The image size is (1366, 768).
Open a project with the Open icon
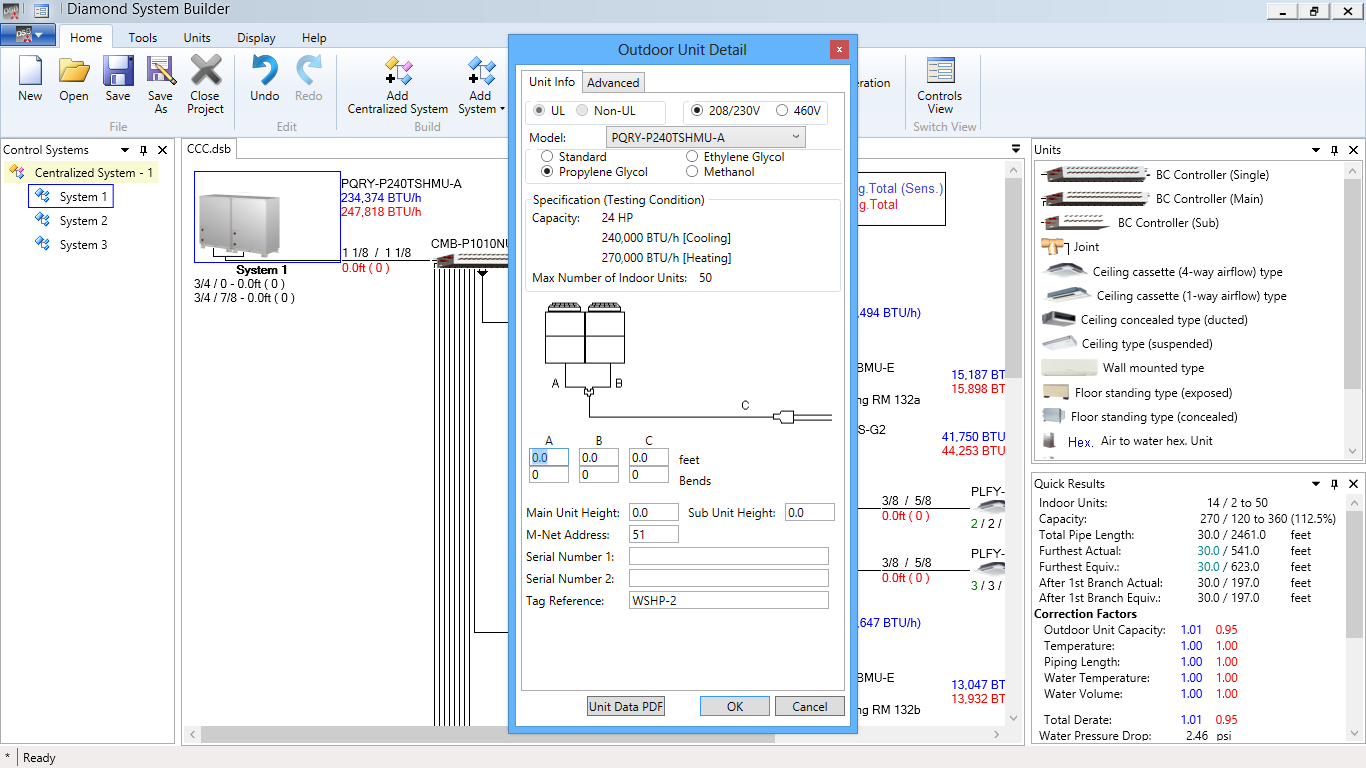pyautogui.click(x=74, y=79)
